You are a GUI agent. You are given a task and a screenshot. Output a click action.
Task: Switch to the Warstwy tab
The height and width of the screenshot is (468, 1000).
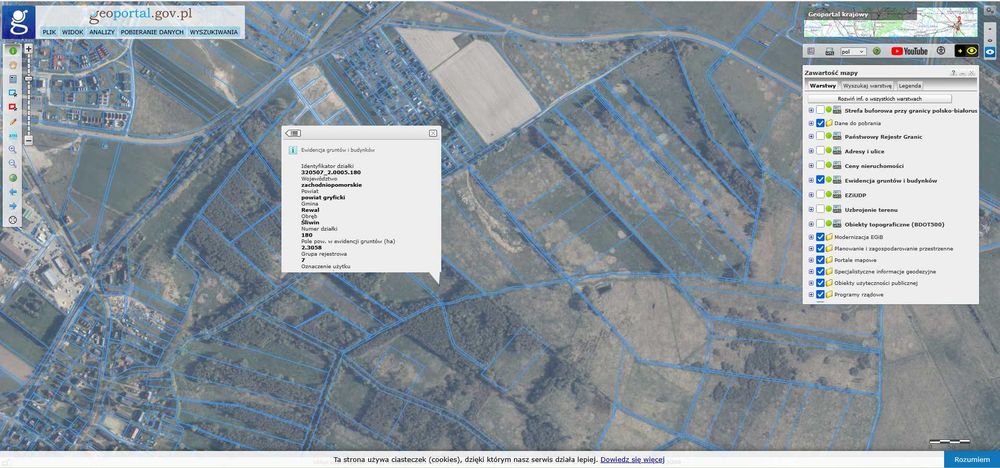[823, 85]
